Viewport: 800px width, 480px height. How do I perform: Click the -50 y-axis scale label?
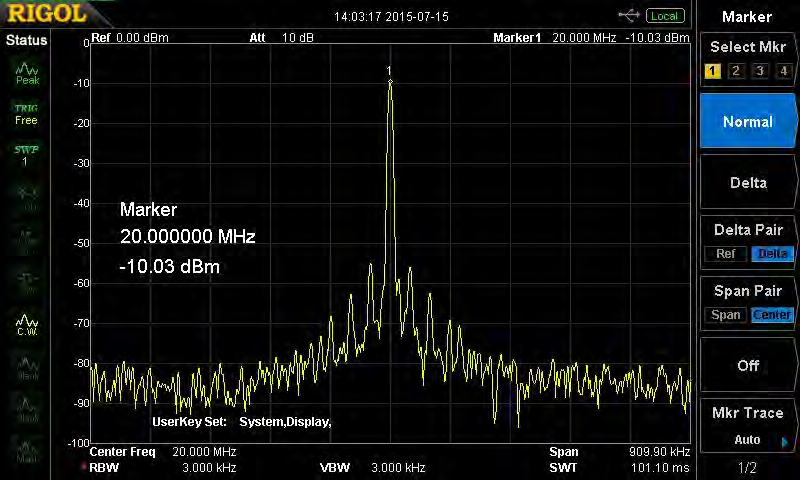(82, 243)
